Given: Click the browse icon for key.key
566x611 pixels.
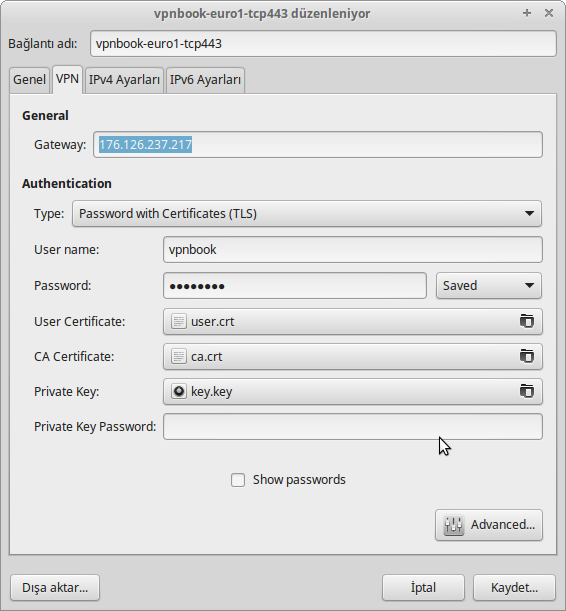Looking at the screenshot, I should 527,391.
